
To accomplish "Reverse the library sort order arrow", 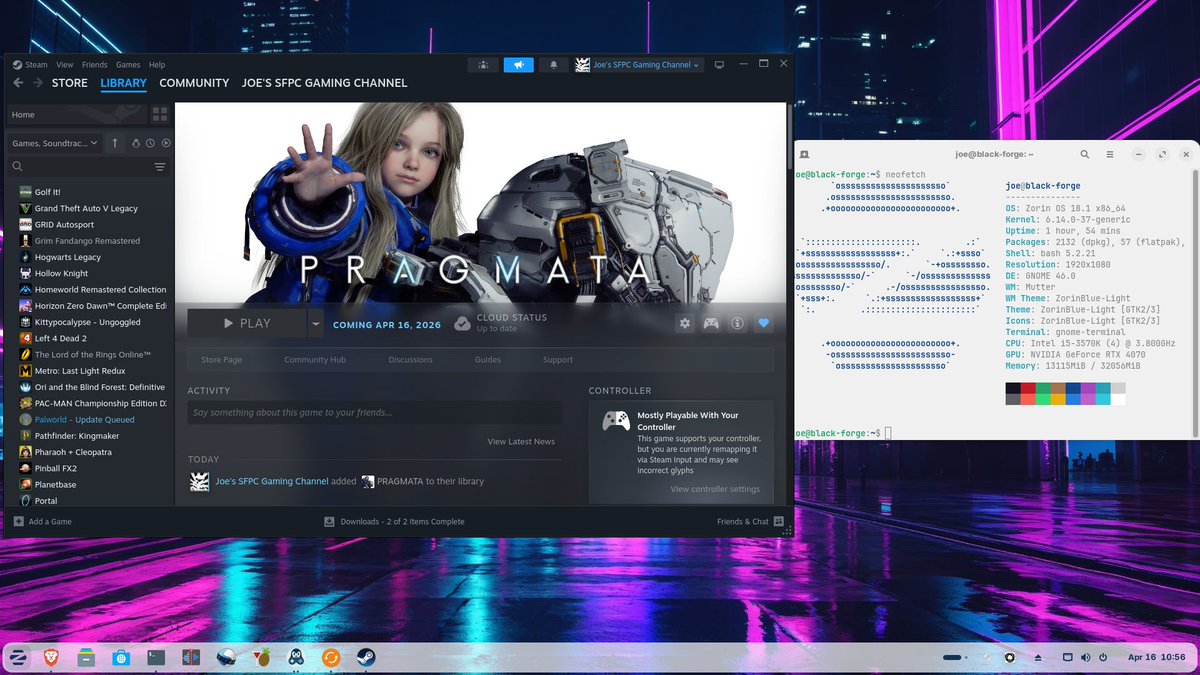I will click(x=115, y=143).
